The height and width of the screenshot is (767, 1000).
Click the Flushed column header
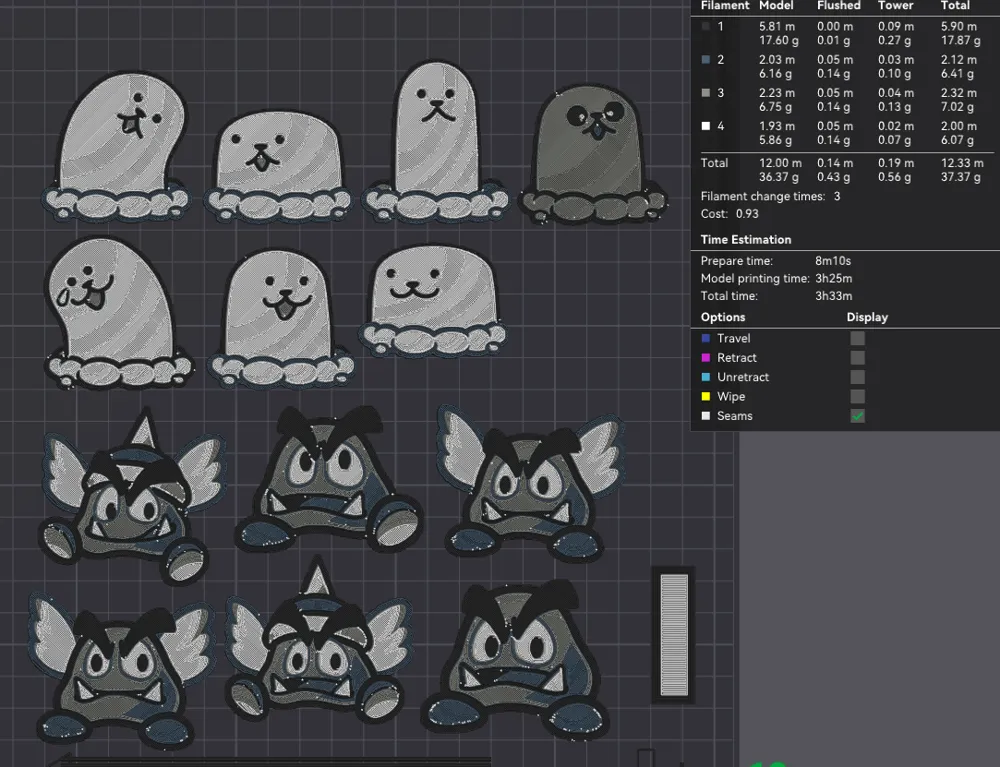point(839,6)
